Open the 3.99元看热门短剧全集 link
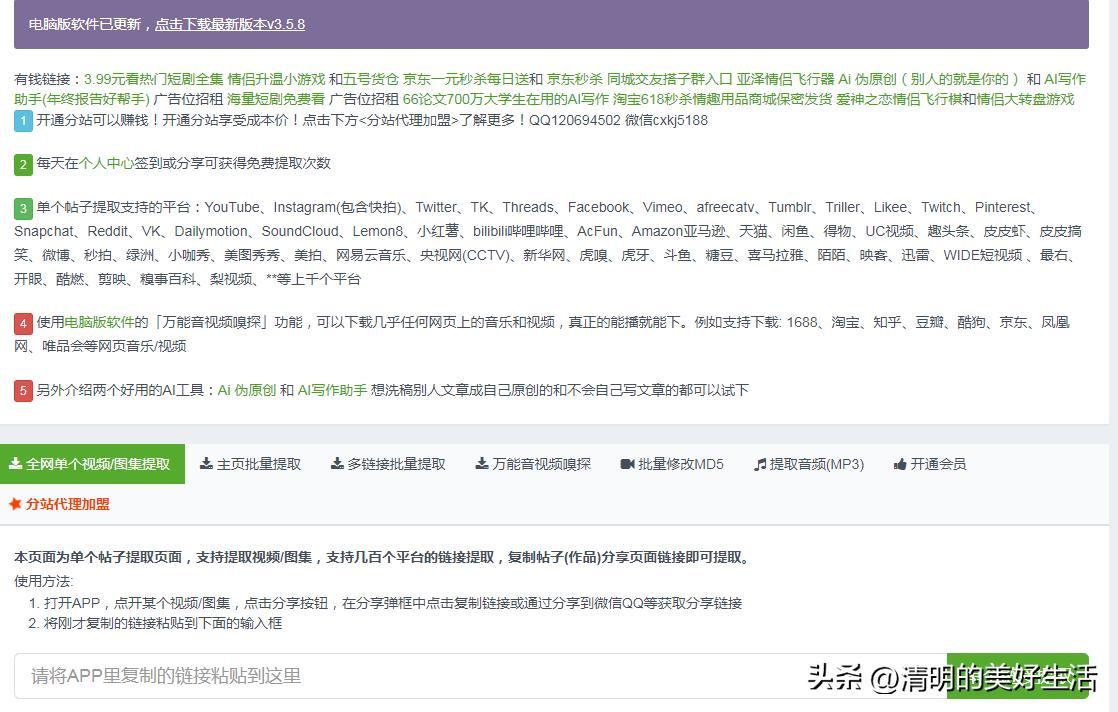The width and height of the screenshot is (1118, 712). 153,79
